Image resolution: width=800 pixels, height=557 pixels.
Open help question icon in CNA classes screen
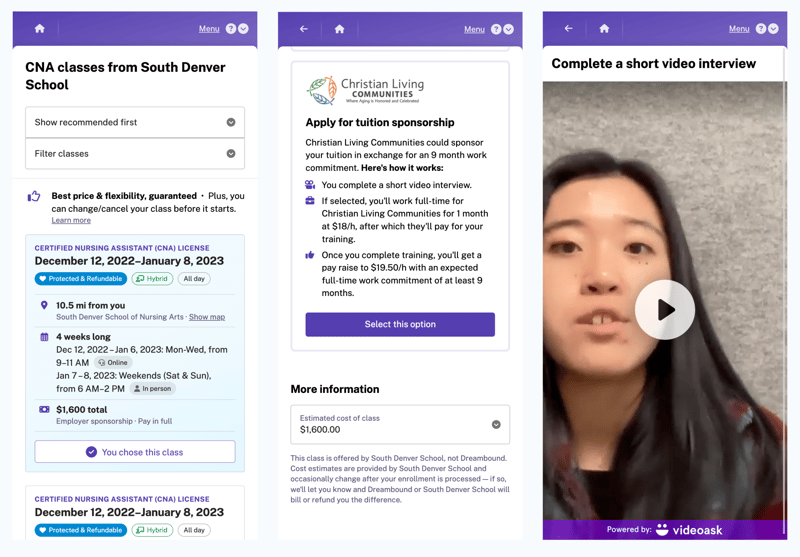pos(231,29)
